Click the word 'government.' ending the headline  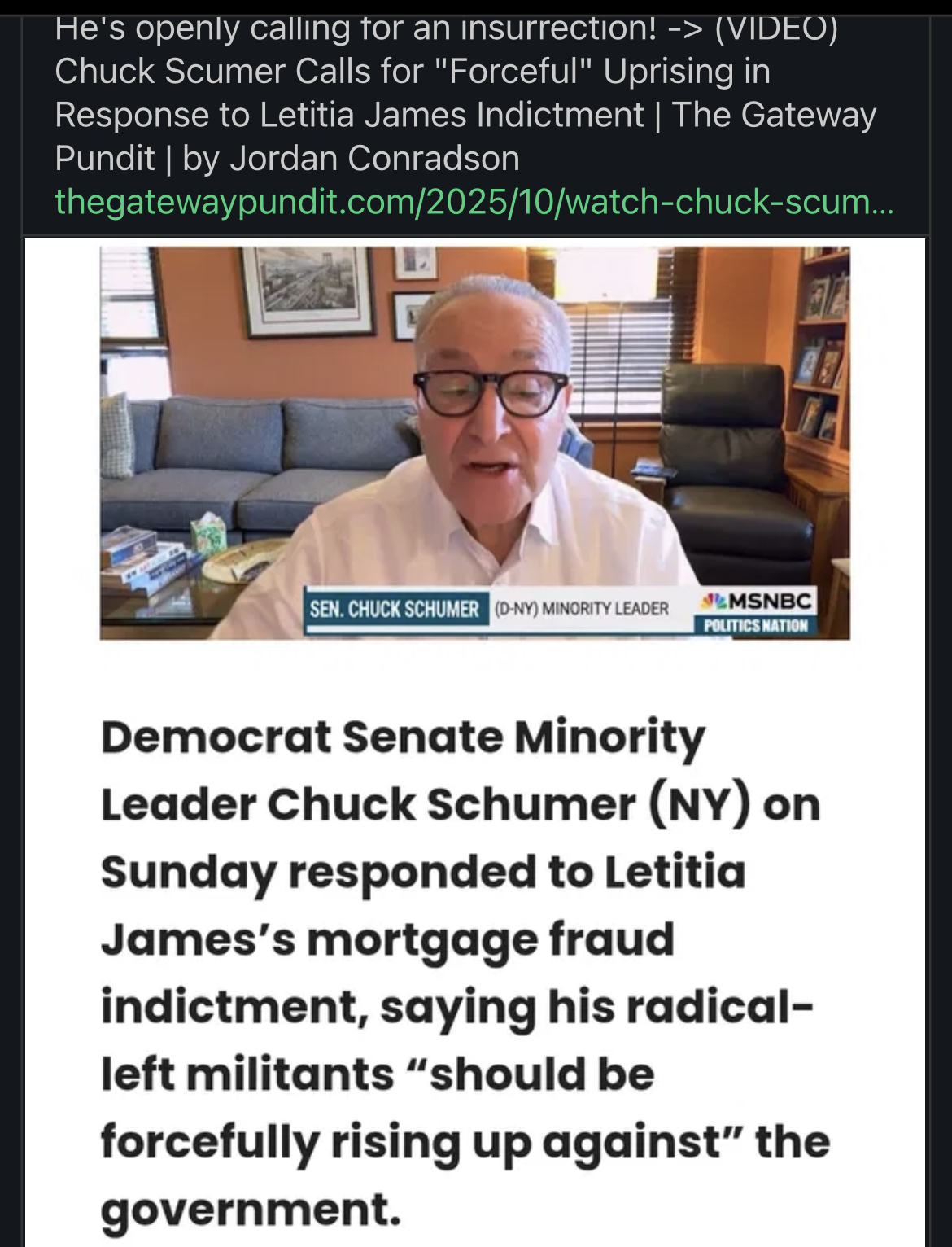(251, 1209)
